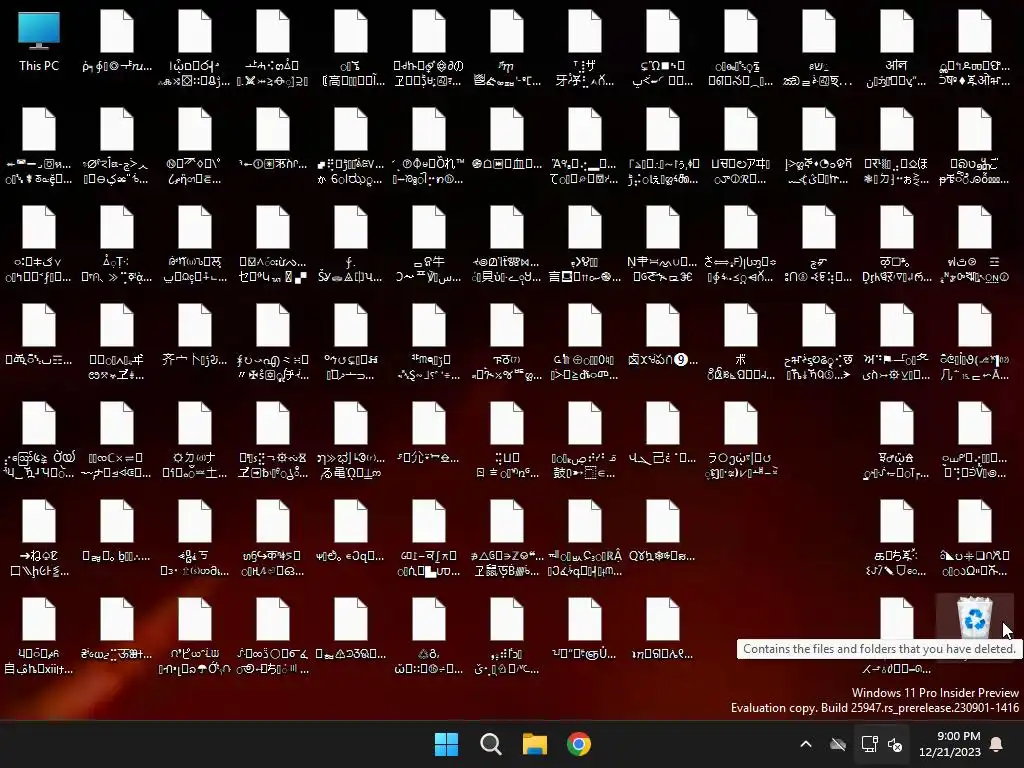The width and height of the screenshot is (1024, 768).
Task: Select the file whose name starts with N
Action: (663, 246)
